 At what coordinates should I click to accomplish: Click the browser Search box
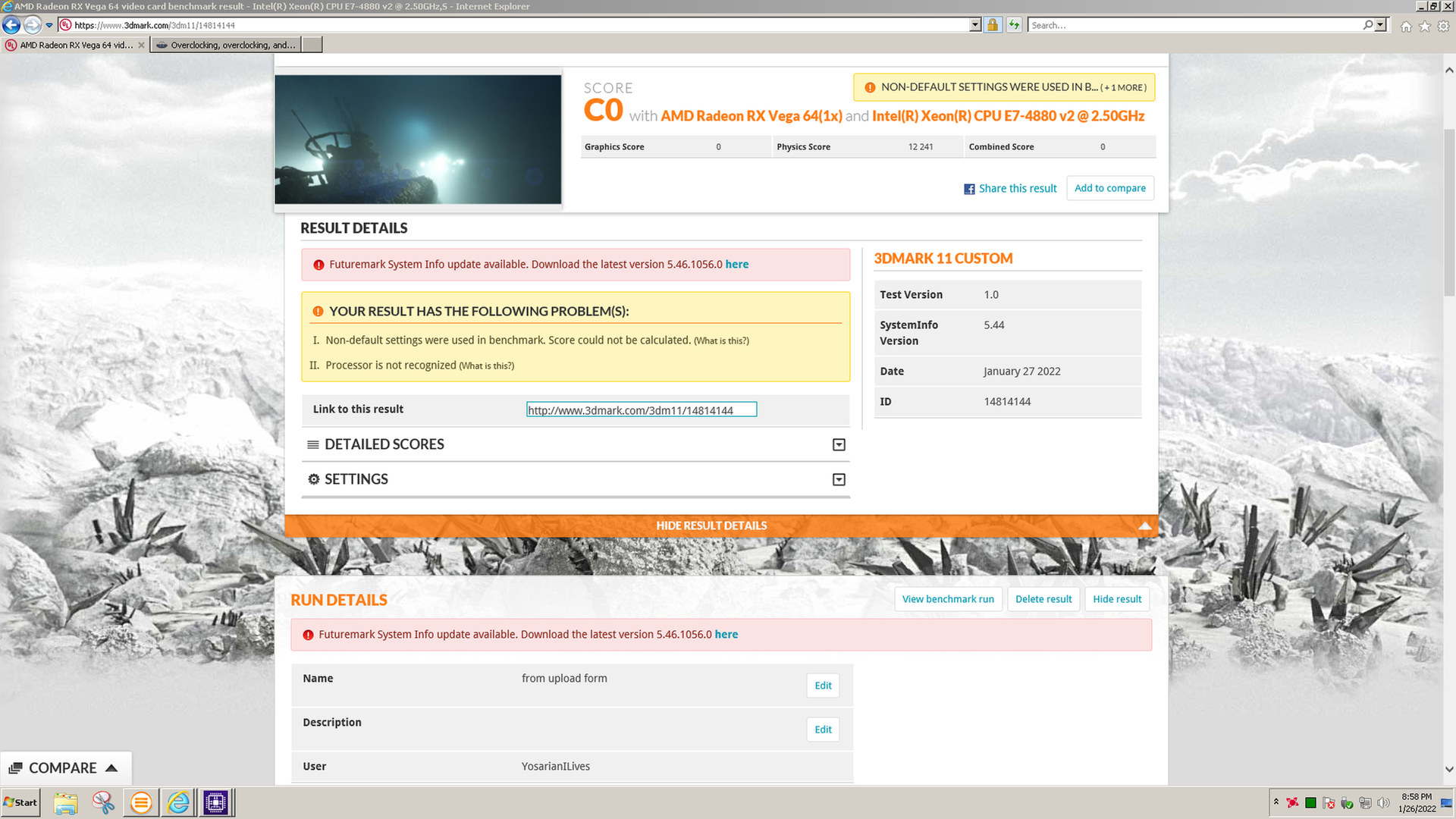1194,25
